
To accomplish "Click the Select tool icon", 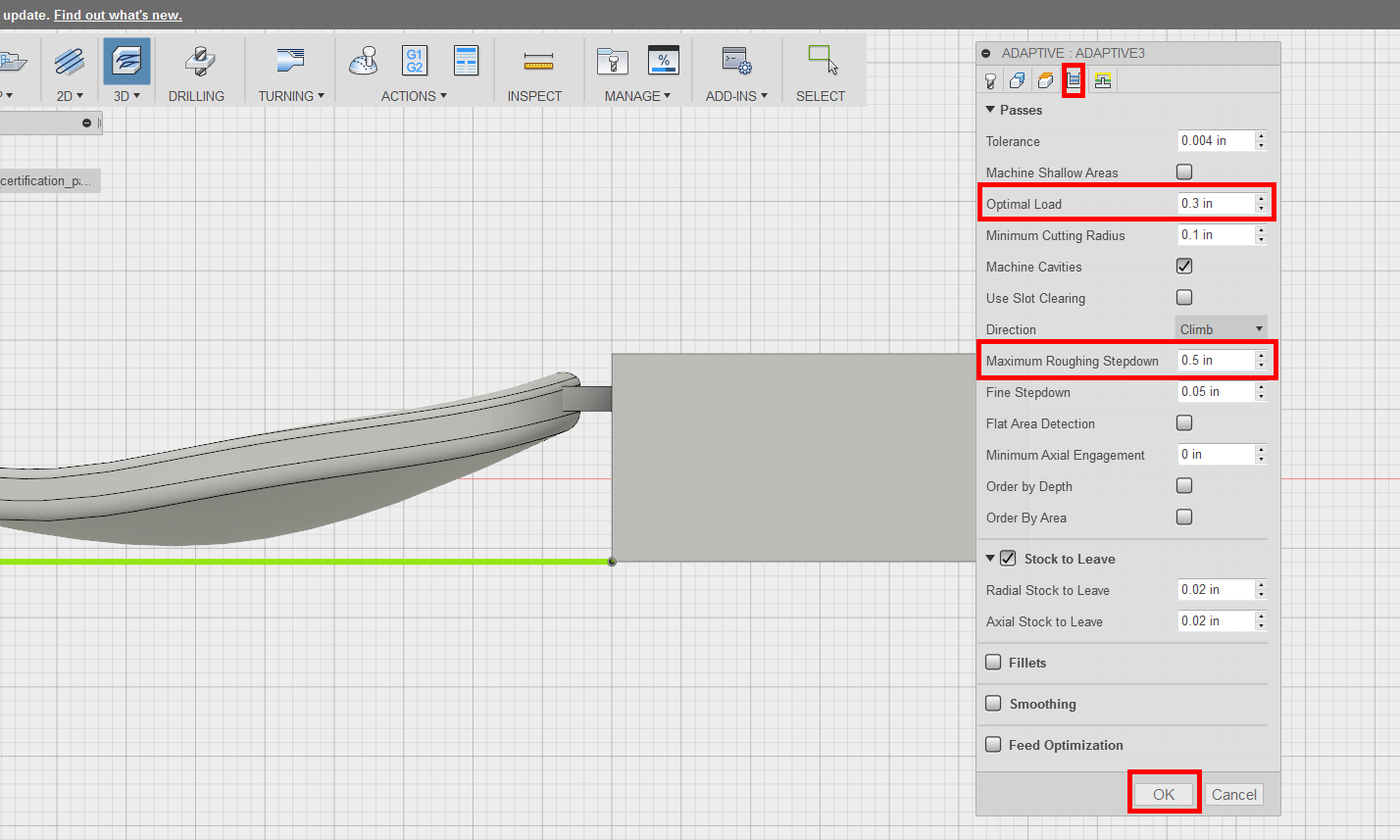I will (824, 61).
